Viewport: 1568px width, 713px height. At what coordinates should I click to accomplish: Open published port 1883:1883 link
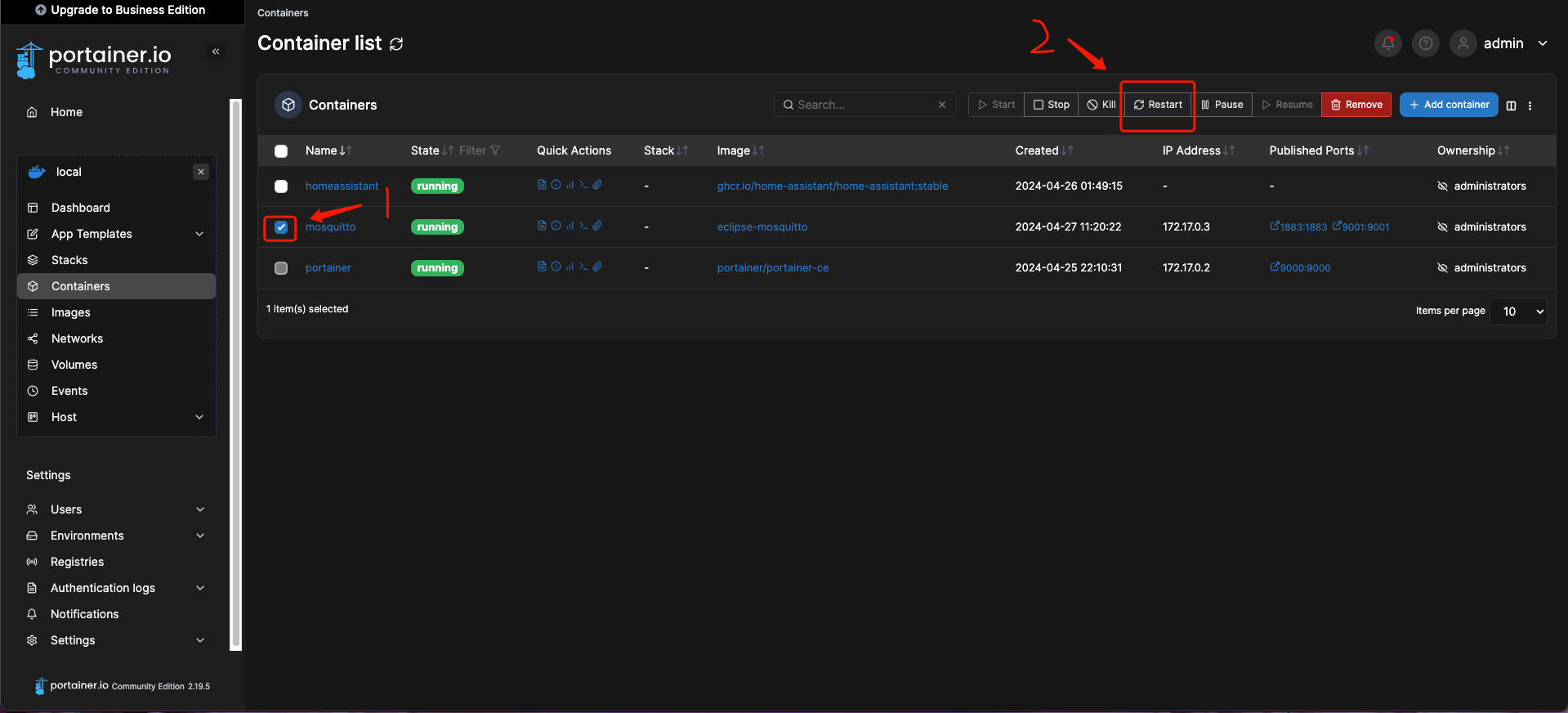(x=1298, y=226)
